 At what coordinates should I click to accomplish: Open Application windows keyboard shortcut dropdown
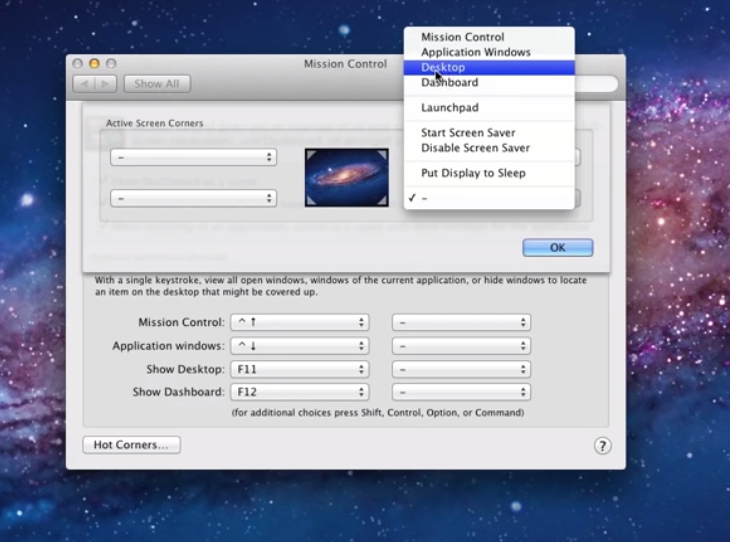tap(300, 346)
